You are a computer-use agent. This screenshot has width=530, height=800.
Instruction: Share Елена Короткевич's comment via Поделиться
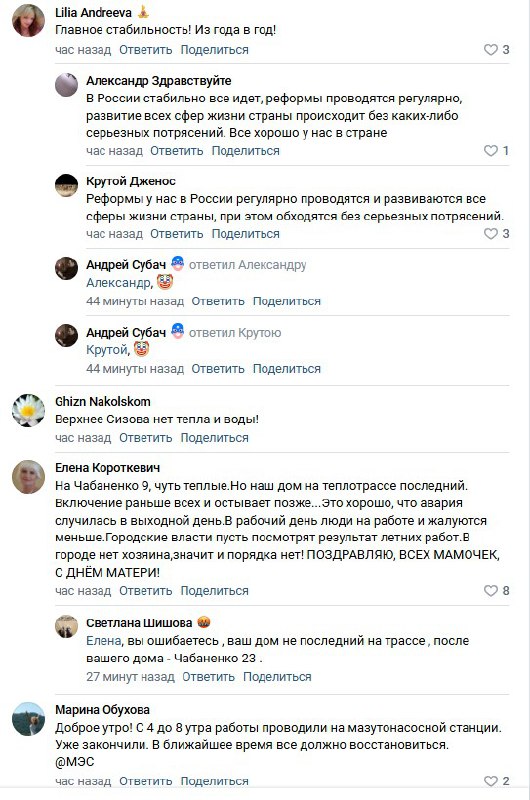pyautogui.click(x=214, y=591)
